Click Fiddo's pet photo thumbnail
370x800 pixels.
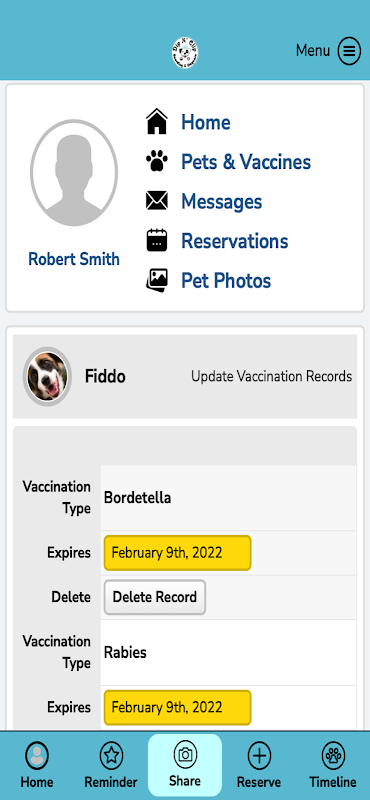click(47, 377)
